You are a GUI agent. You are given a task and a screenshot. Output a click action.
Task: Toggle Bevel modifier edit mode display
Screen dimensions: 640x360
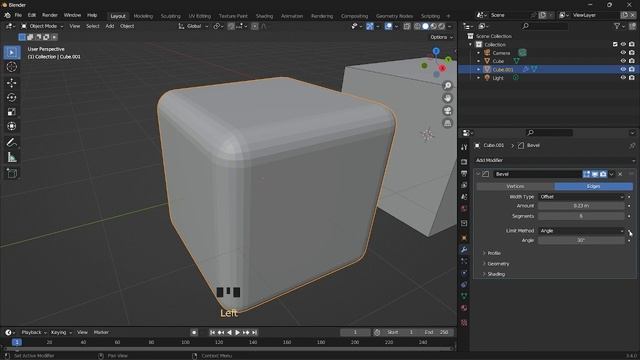tap(586, 174)
